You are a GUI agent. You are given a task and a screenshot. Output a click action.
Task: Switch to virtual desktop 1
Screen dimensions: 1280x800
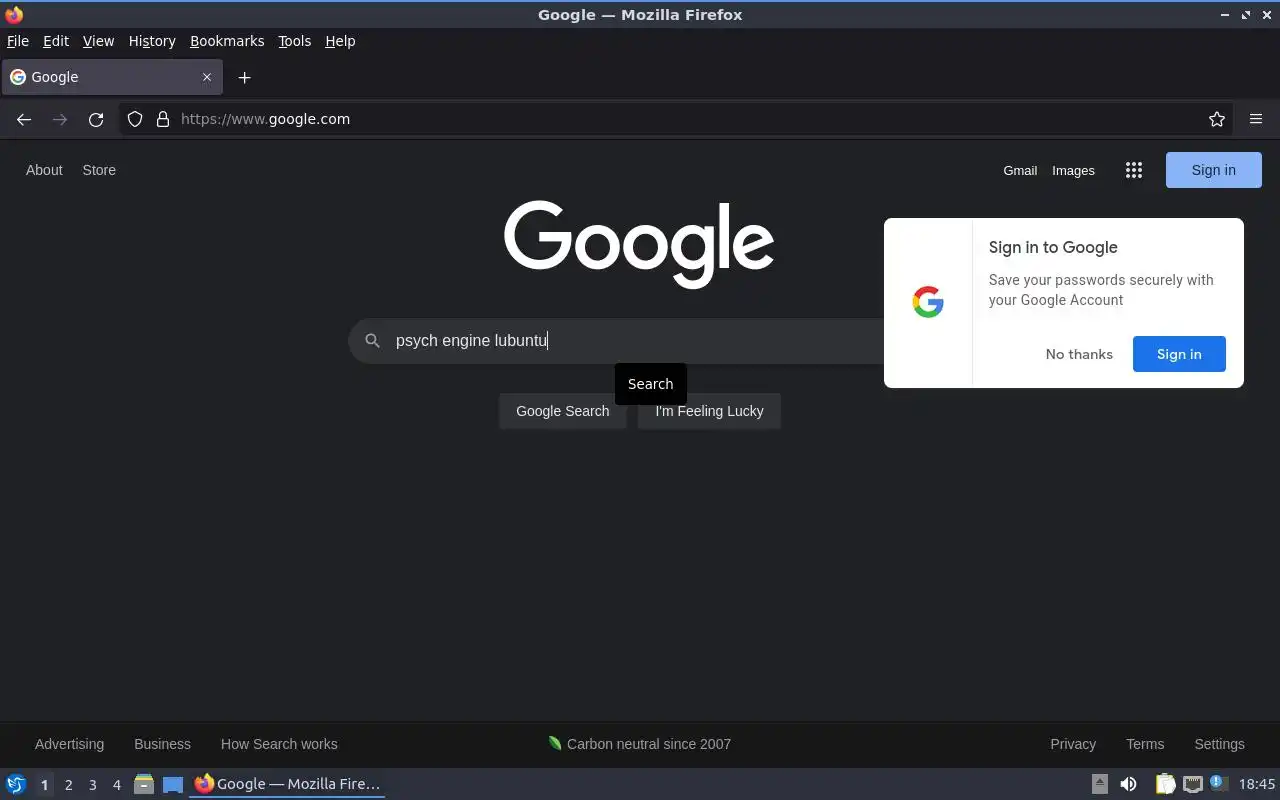(x=44, y=784)
